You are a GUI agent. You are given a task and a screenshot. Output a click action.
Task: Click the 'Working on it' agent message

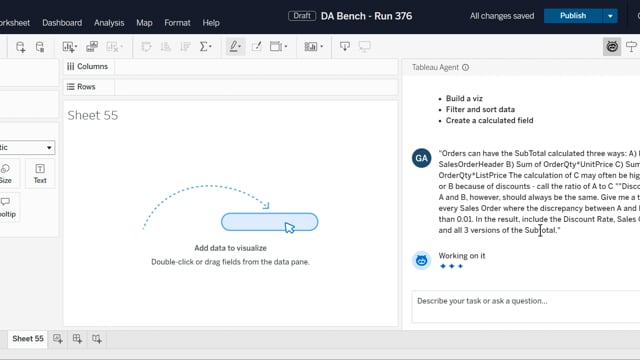pos(462,256)
